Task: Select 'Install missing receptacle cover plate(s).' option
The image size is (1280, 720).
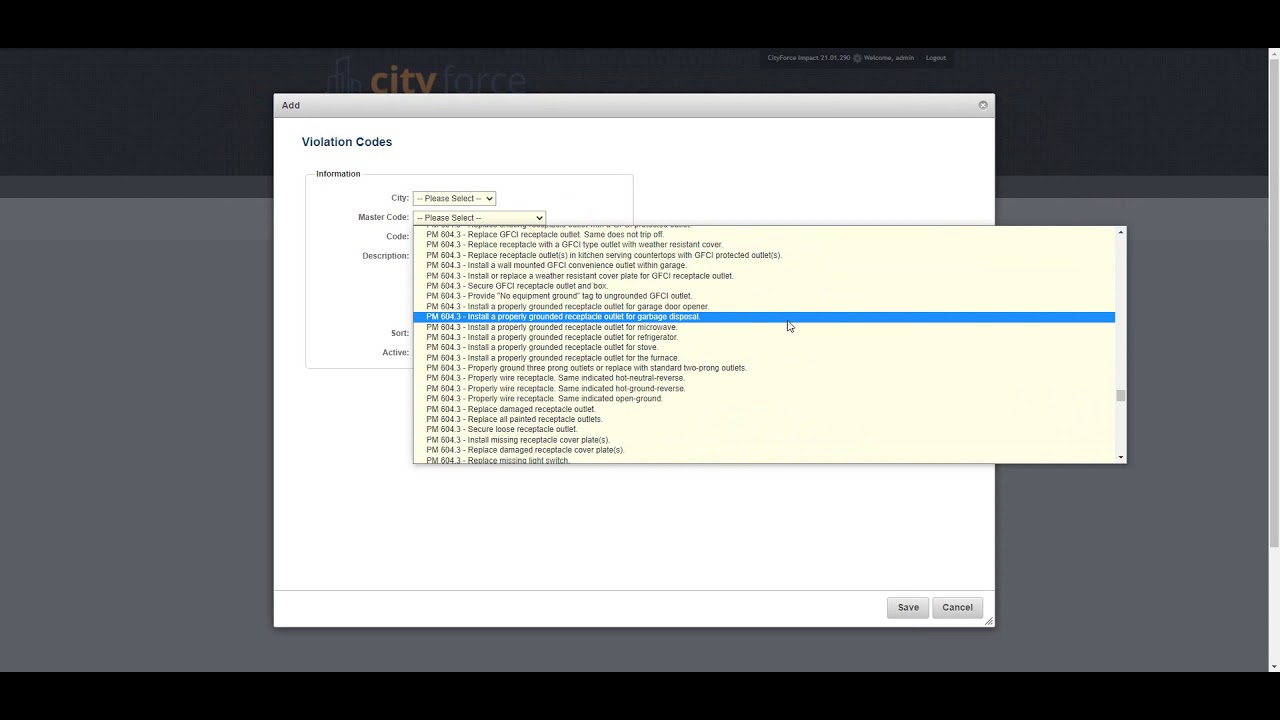Action: (764, 440)
